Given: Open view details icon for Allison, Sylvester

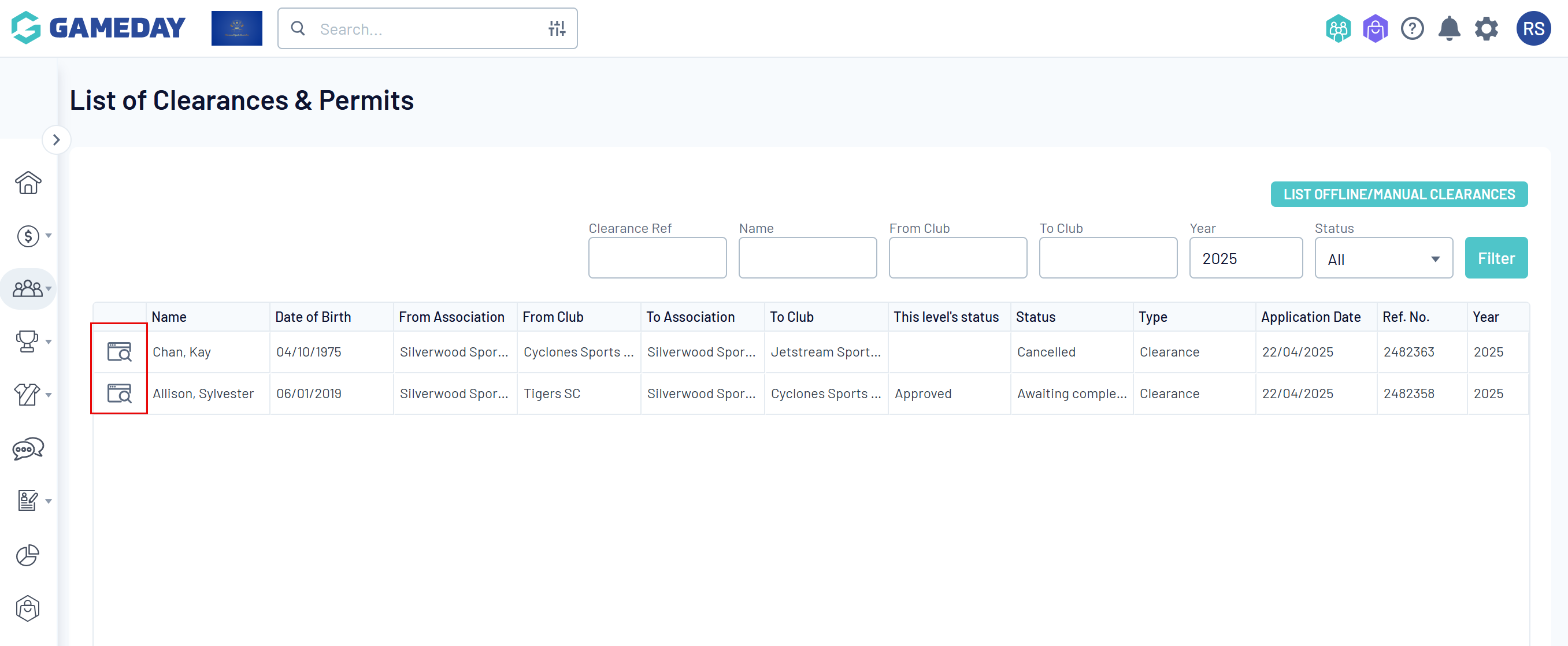Looking at the screenshot, I should click(119, 393).
